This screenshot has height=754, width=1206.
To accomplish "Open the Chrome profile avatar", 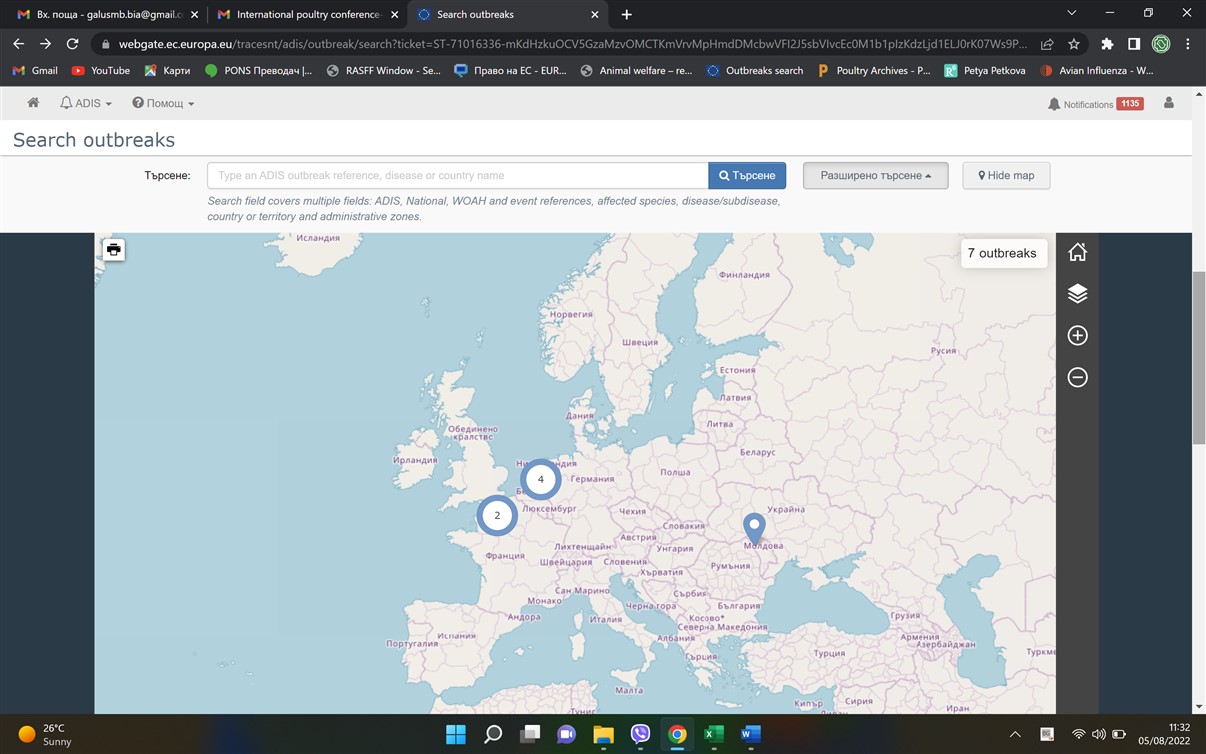I will tap(1161, 44).
